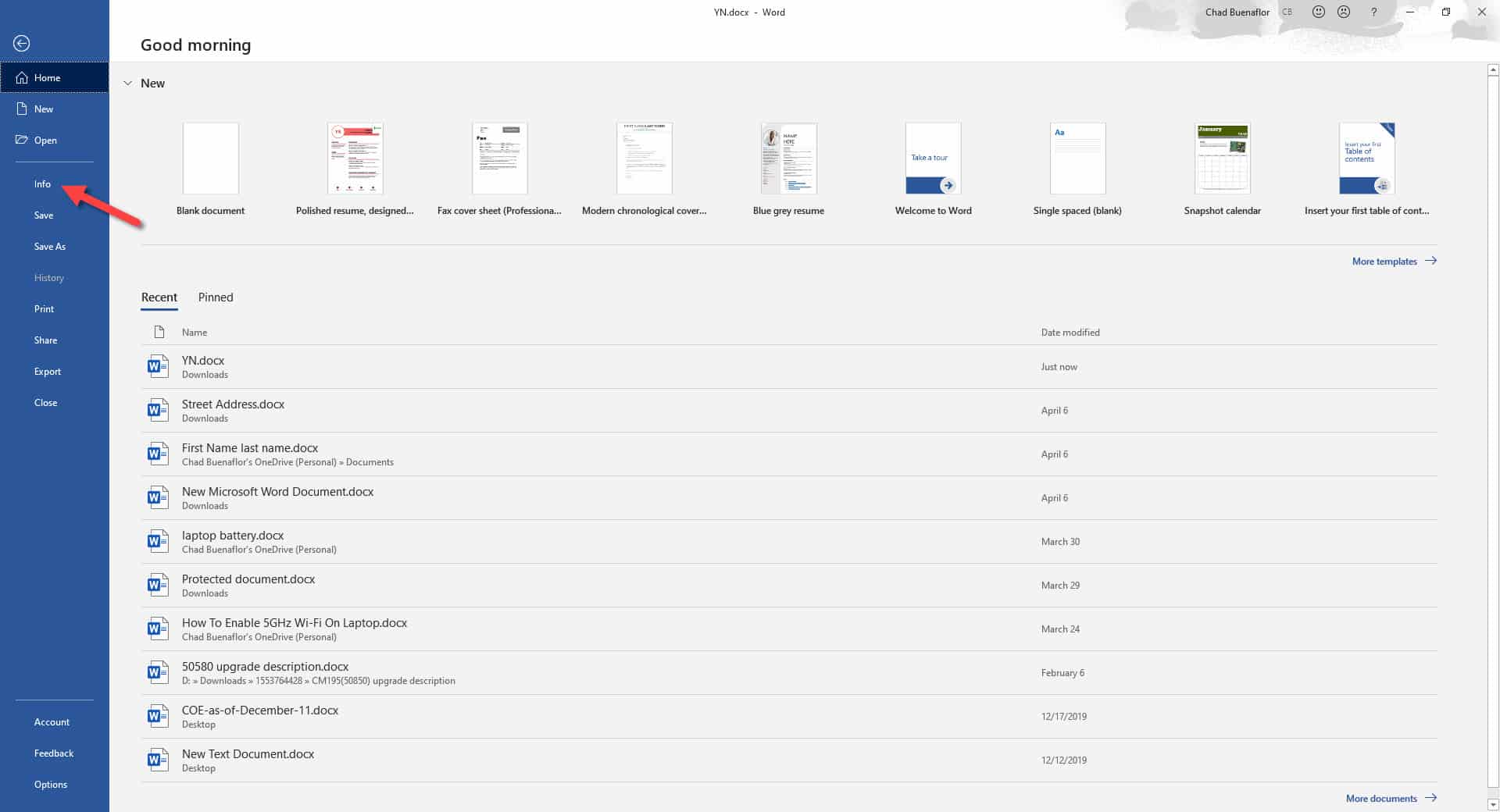Click the CB account avatar icon
The height and width of the screenshot is (812, 1500).
click(1287, 12)
